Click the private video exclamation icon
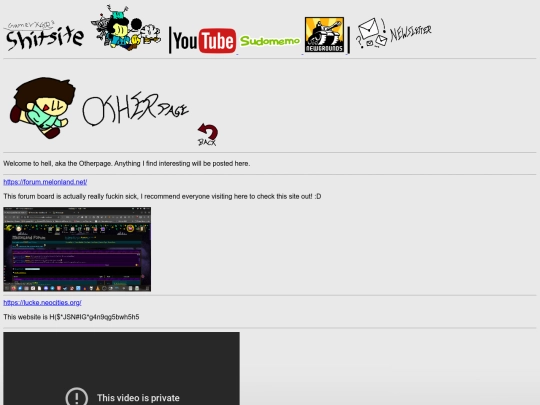This screenshot has width=540, height=405. tap(76, 397)
